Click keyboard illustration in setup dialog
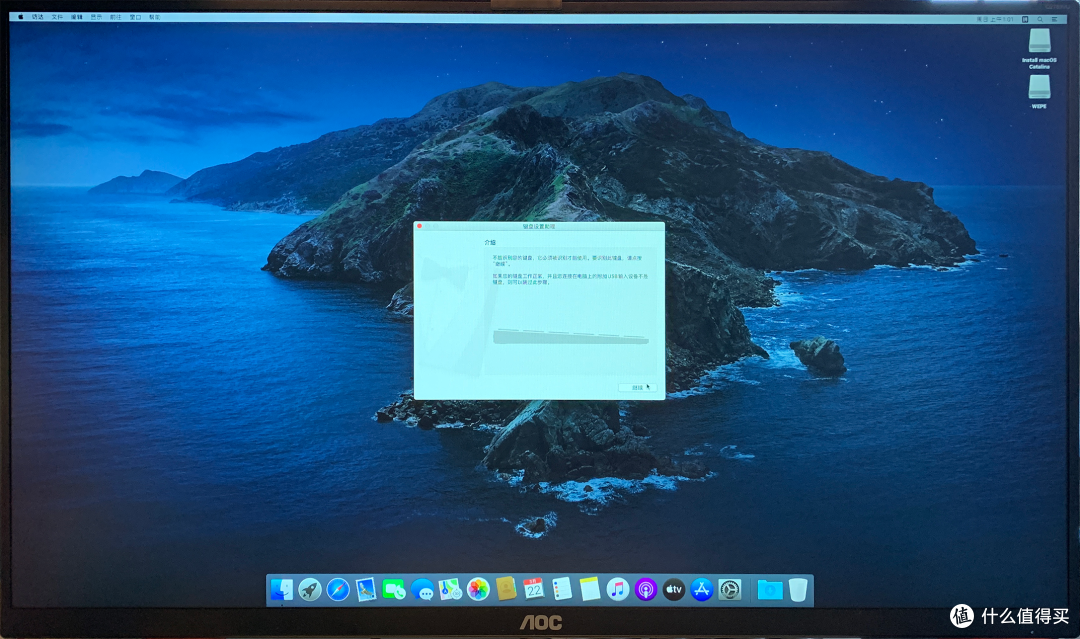Screen dimensions: 1080x639 pyautogui.click(x=570, y=336)
